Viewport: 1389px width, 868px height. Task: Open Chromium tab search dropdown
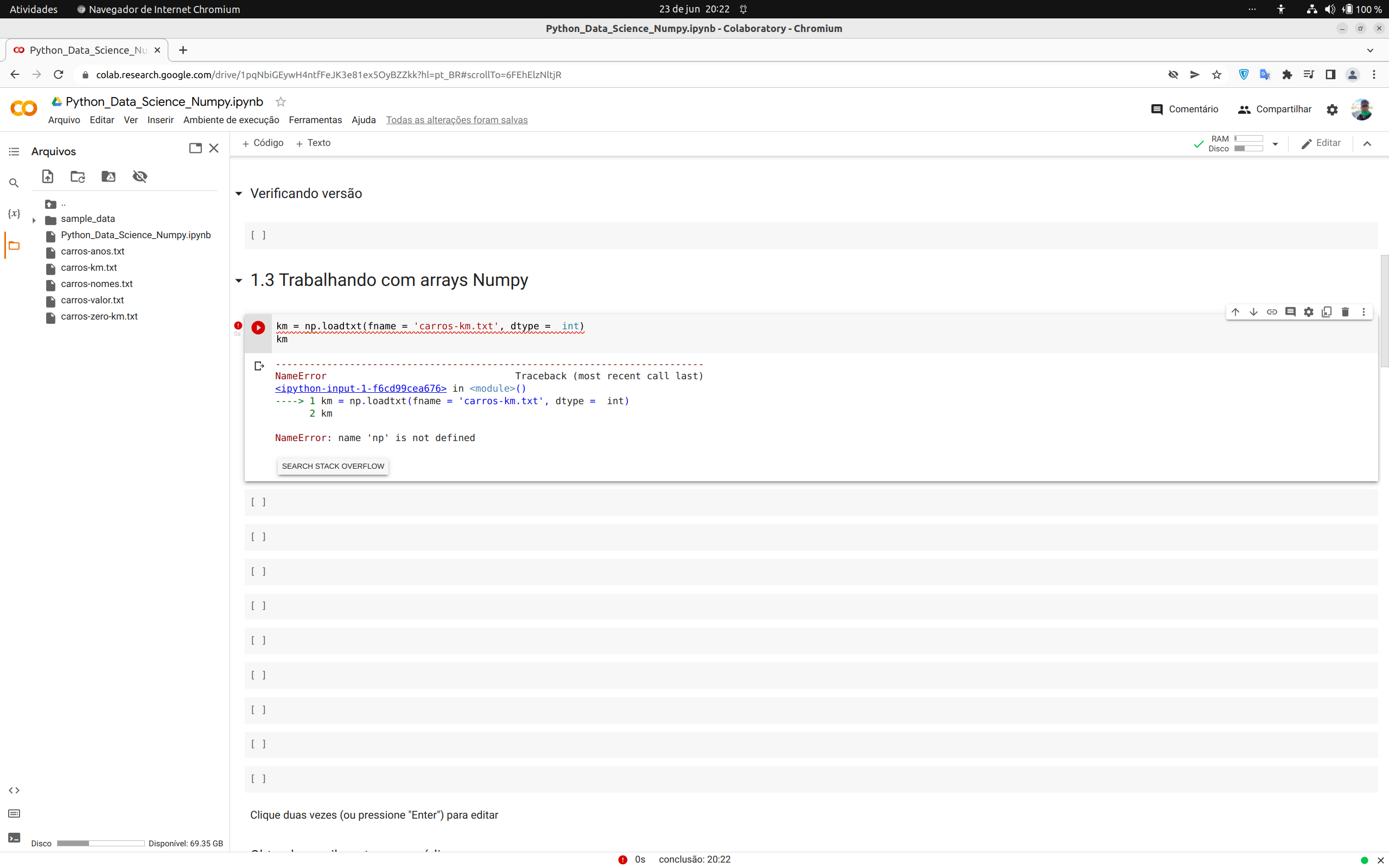(x=1370, y=50)
